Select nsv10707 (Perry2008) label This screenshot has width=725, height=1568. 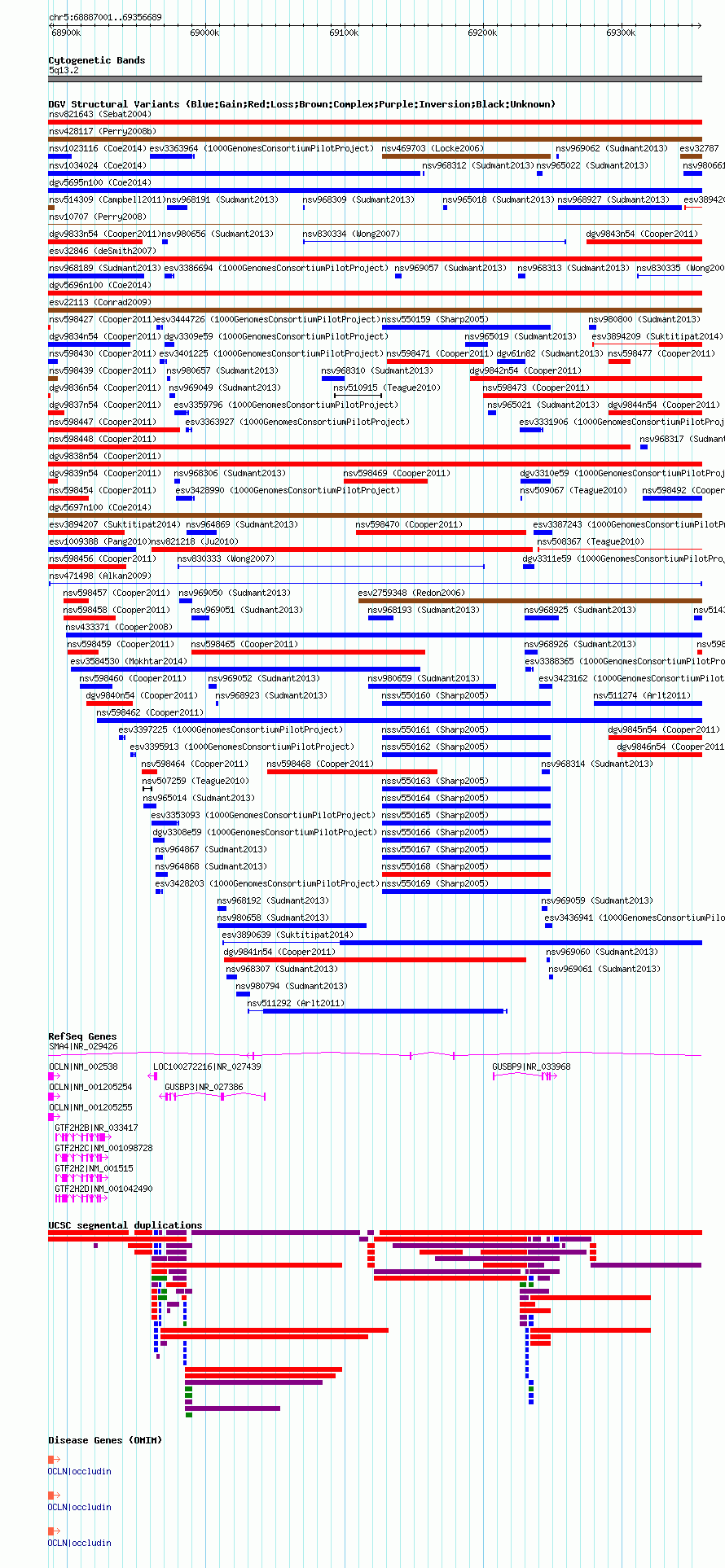97,217
